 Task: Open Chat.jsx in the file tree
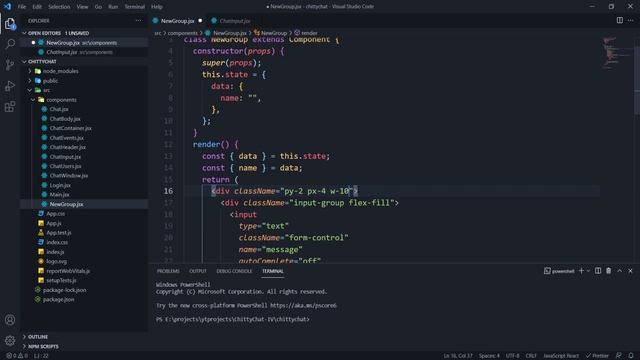[59, 109]
